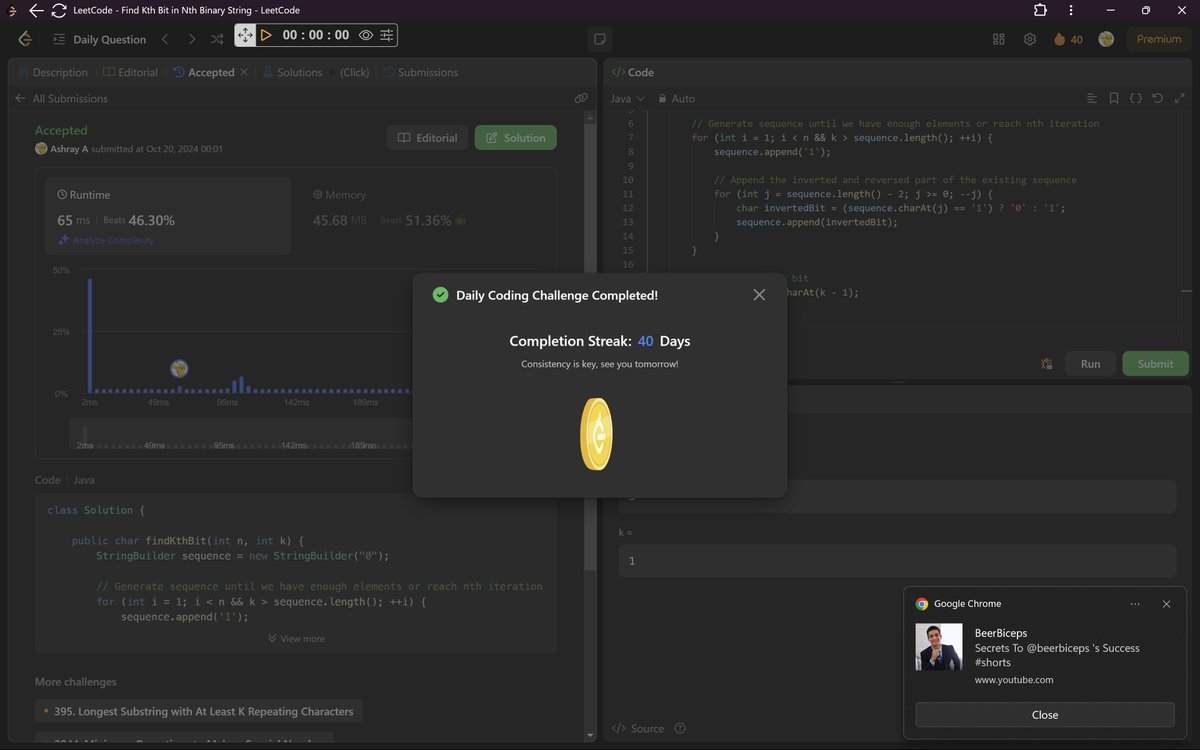Start the timer with the play icon
This screenshot has height=750, width=1200.
click(x=266, y=35)
